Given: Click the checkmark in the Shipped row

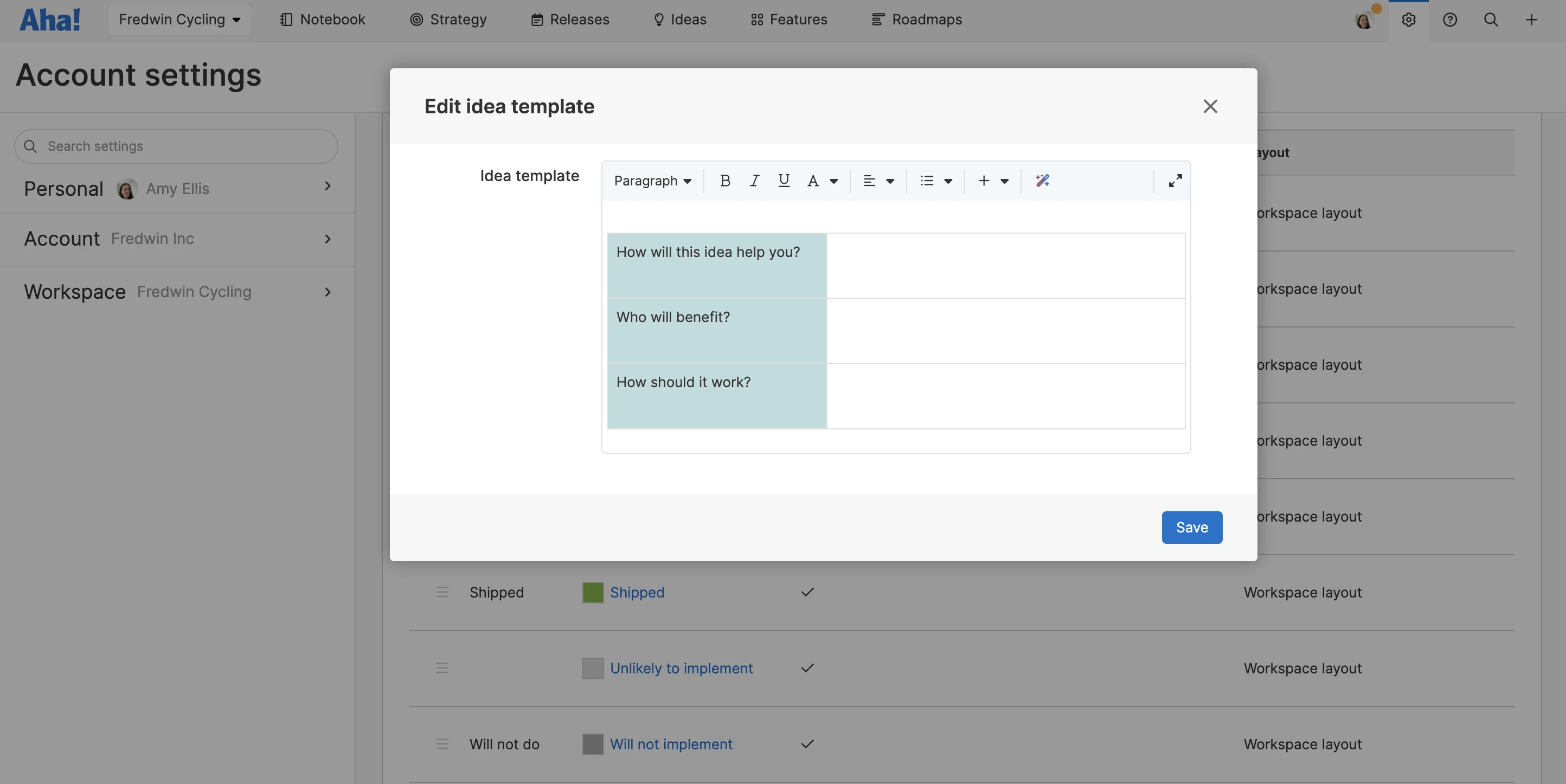Looking at the screenshot, I should (x=807, y=592).
